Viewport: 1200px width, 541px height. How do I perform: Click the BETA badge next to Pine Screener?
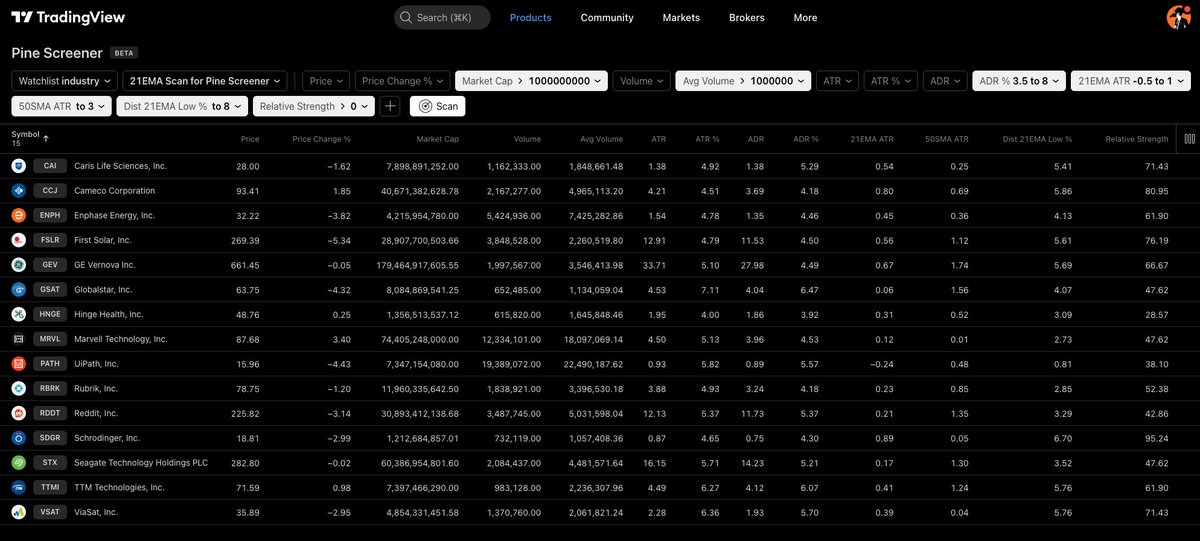click(x=124, y=53)
